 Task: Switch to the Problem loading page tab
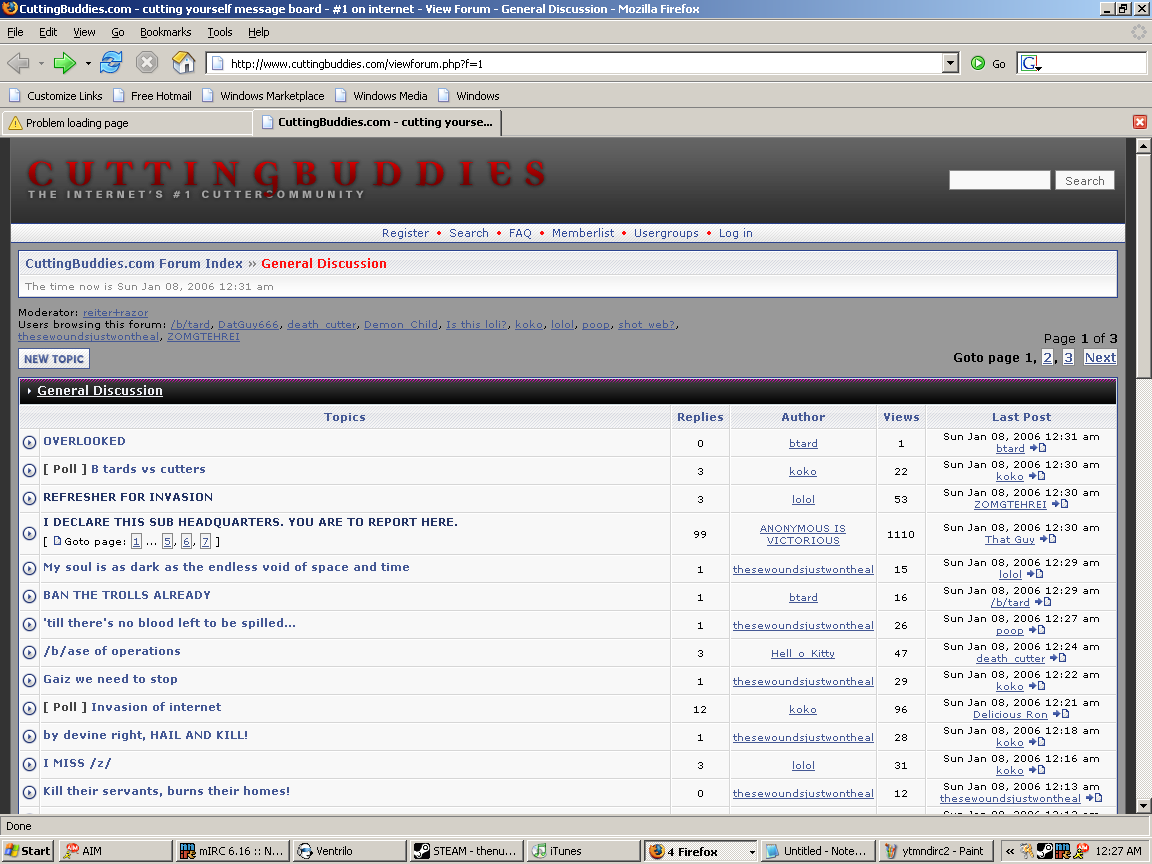point(126,123)
